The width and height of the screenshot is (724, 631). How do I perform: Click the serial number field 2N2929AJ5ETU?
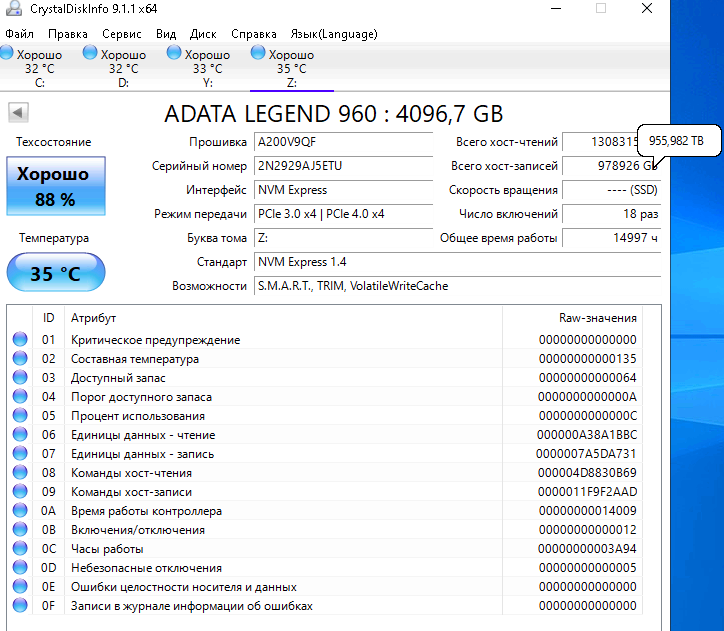(344, 166)
